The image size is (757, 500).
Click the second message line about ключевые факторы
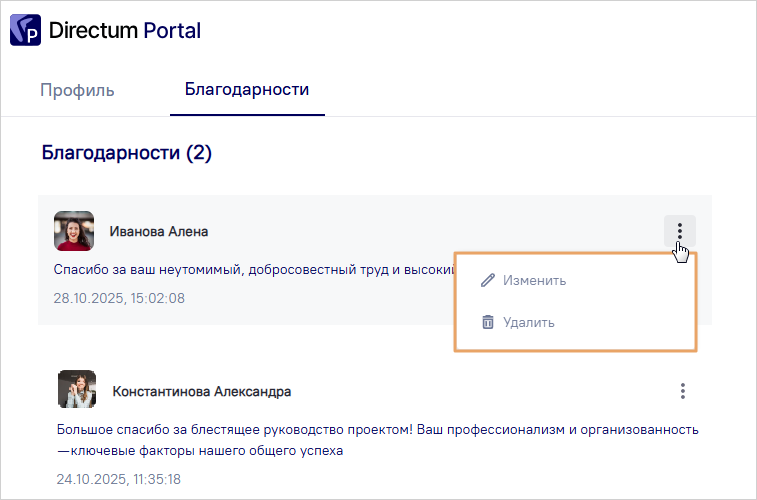click(200, 451)
